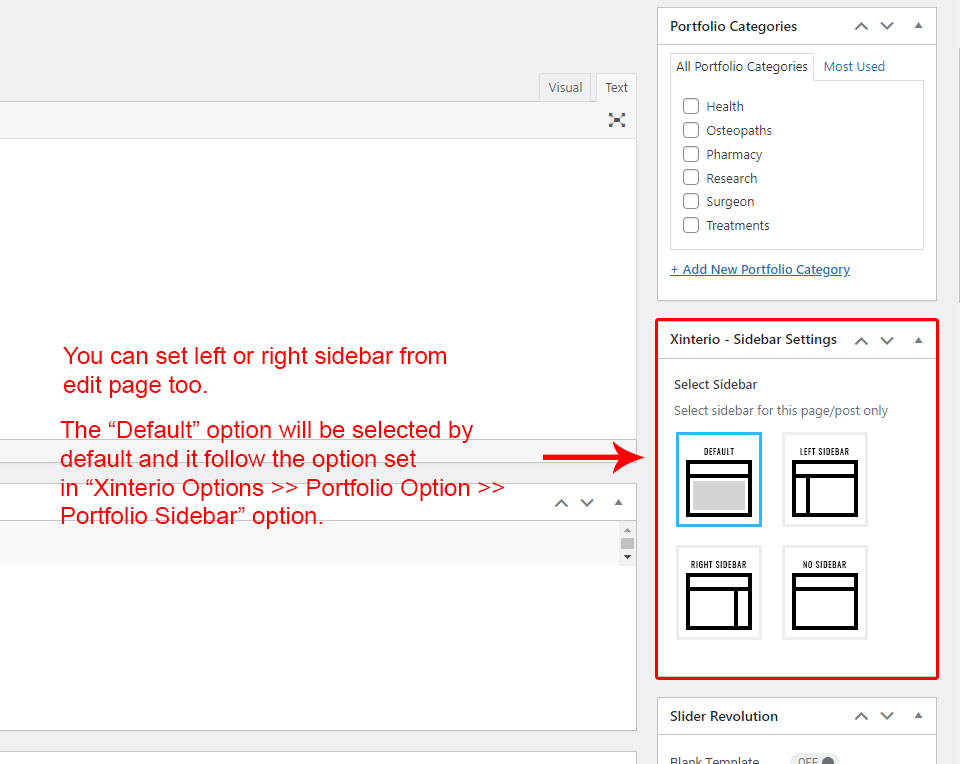Collapse the Slider Revolution panel

pyautogui.click(x=918, y=716)
